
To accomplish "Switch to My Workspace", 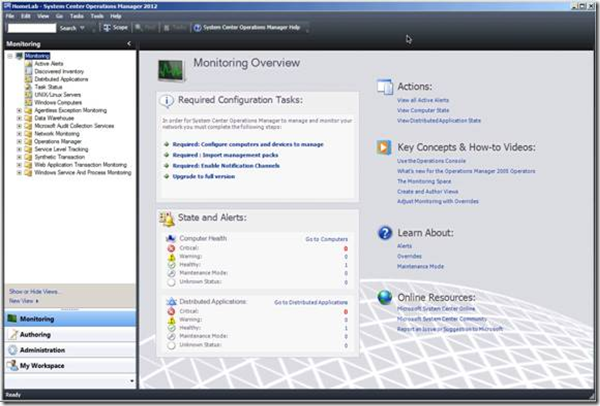I will coord(70,366).
